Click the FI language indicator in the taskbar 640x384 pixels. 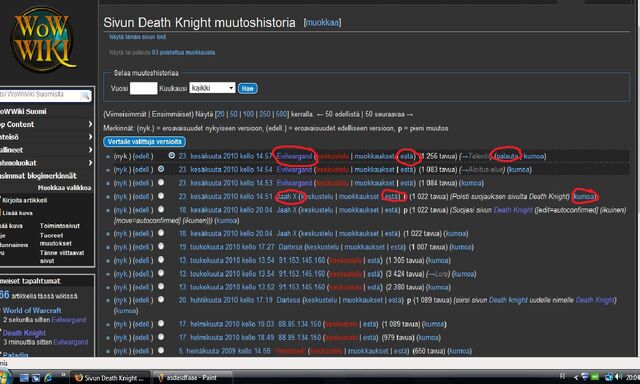[562, 376]
